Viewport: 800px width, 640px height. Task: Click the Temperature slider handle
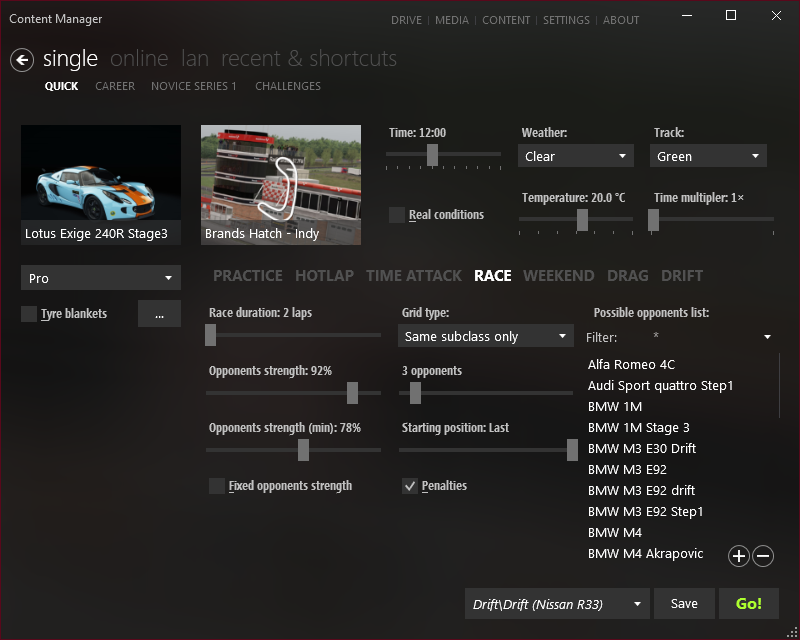pos(582,220)
